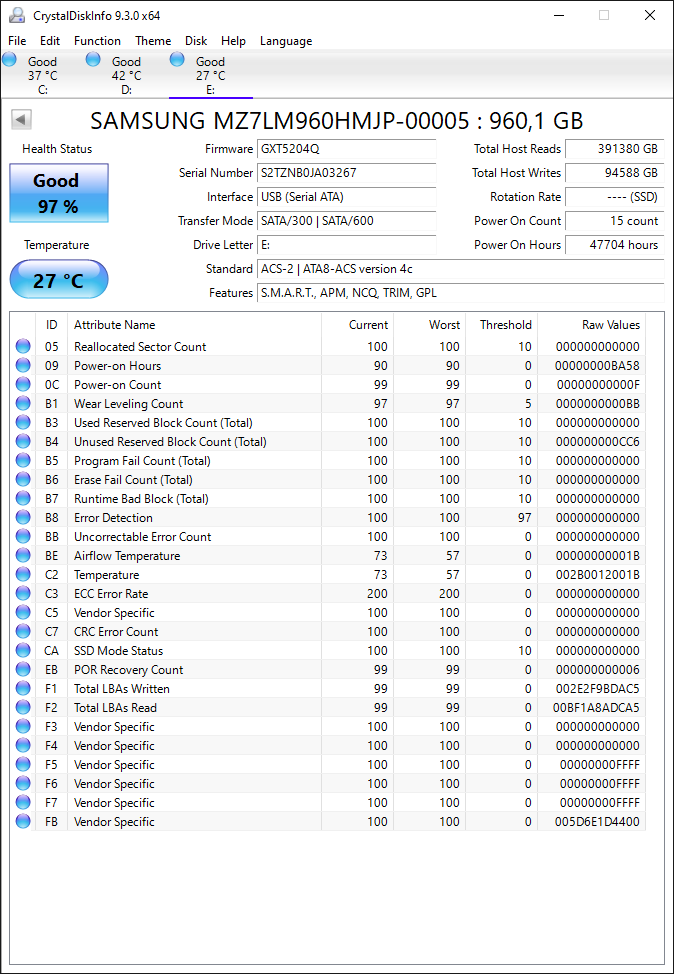Open the Edit menu
Screen dimensions: 674x974
[x=50, y=41]
